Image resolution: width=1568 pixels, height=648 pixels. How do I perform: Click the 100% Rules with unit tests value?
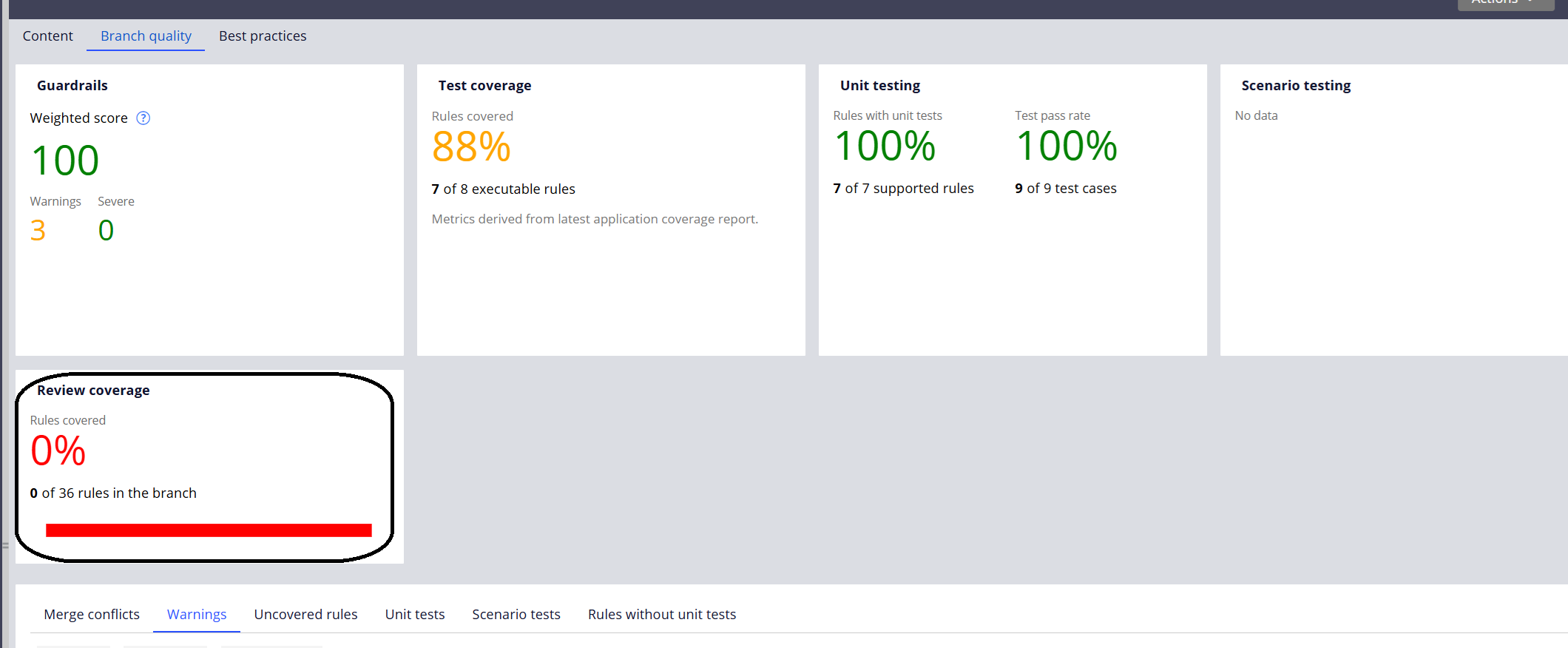885,146
